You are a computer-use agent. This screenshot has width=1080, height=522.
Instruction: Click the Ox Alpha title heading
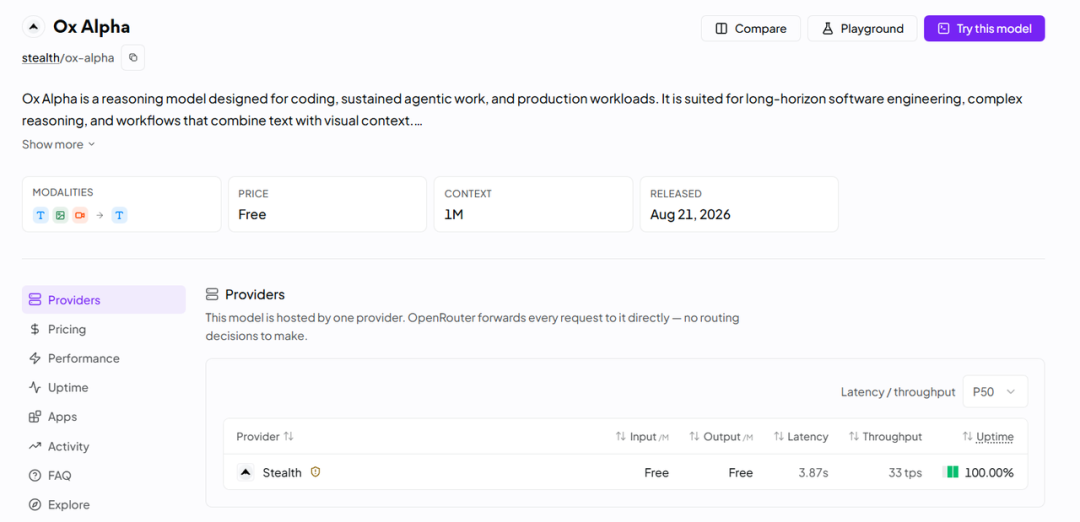[x=92, y=28]
